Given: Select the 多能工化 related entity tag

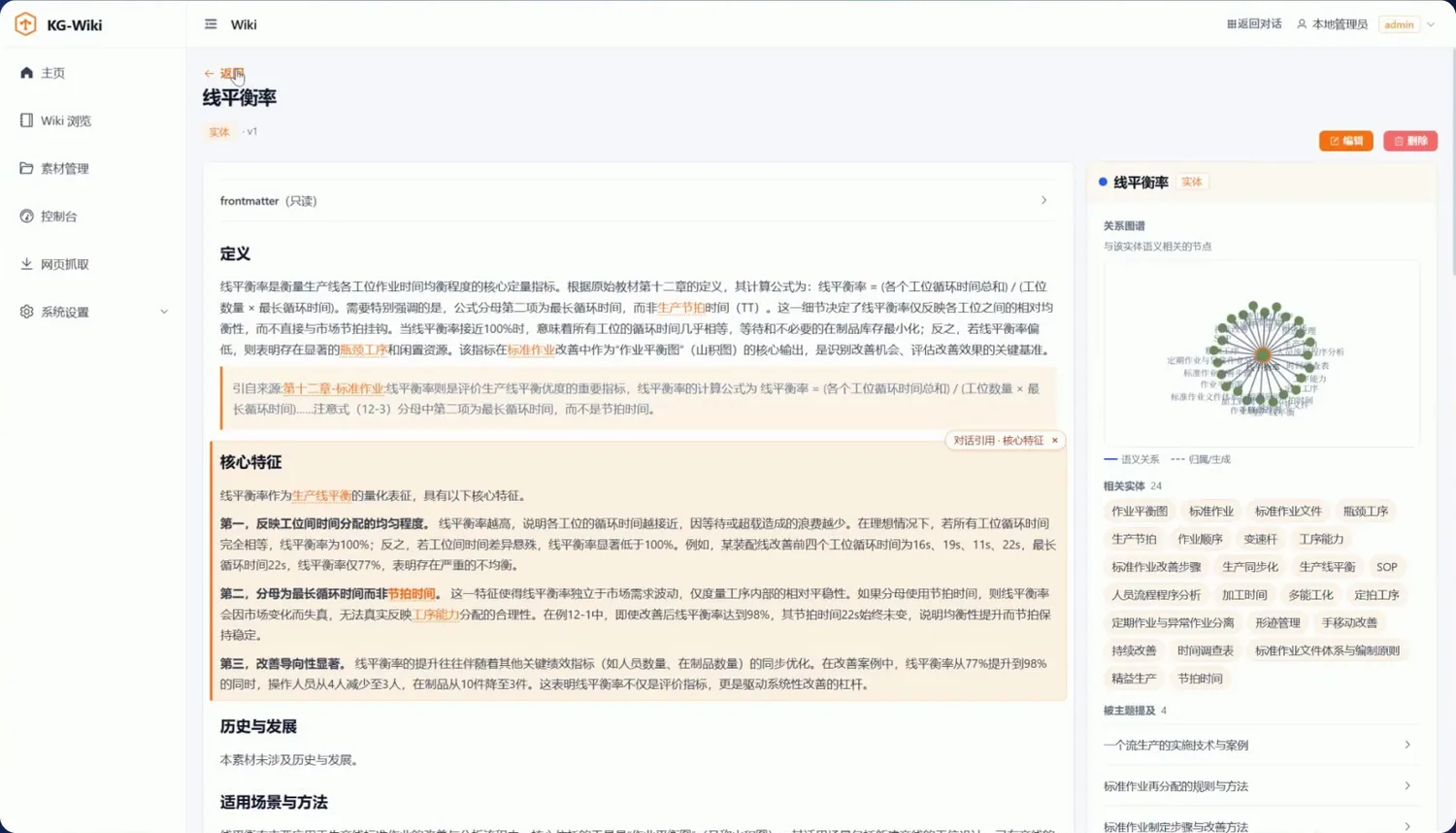Looking at the screenshot, I should click(x=1310, y=595).
